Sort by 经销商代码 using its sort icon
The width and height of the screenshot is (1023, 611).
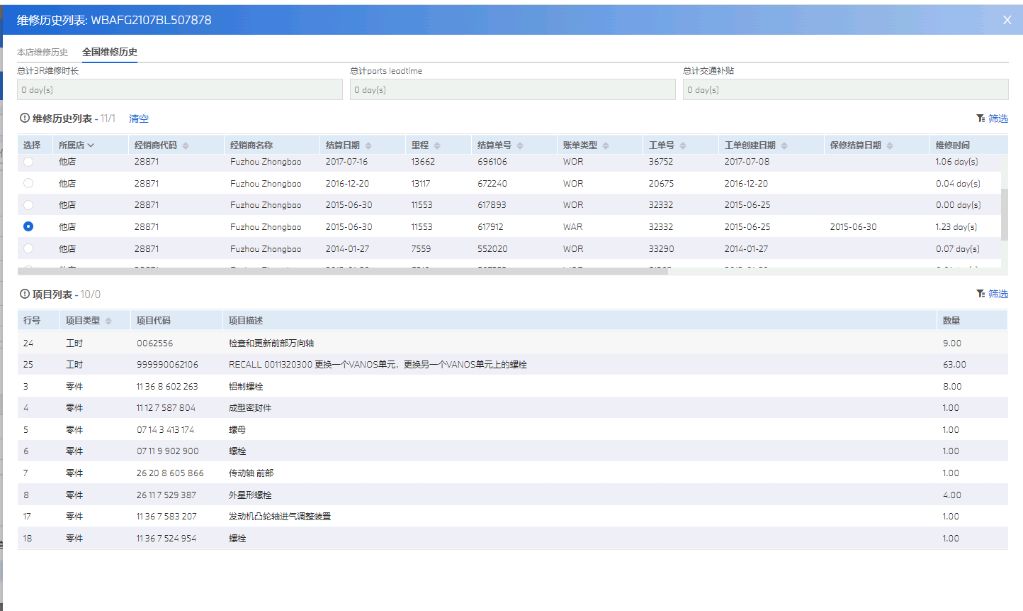tap(186, 145)
